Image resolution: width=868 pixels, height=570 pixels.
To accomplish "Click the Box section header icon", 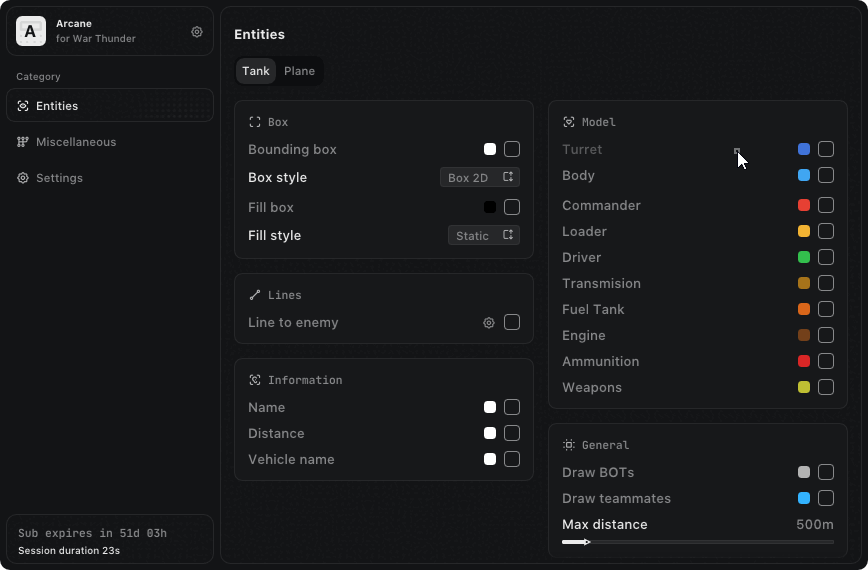I will click(255, 122).
